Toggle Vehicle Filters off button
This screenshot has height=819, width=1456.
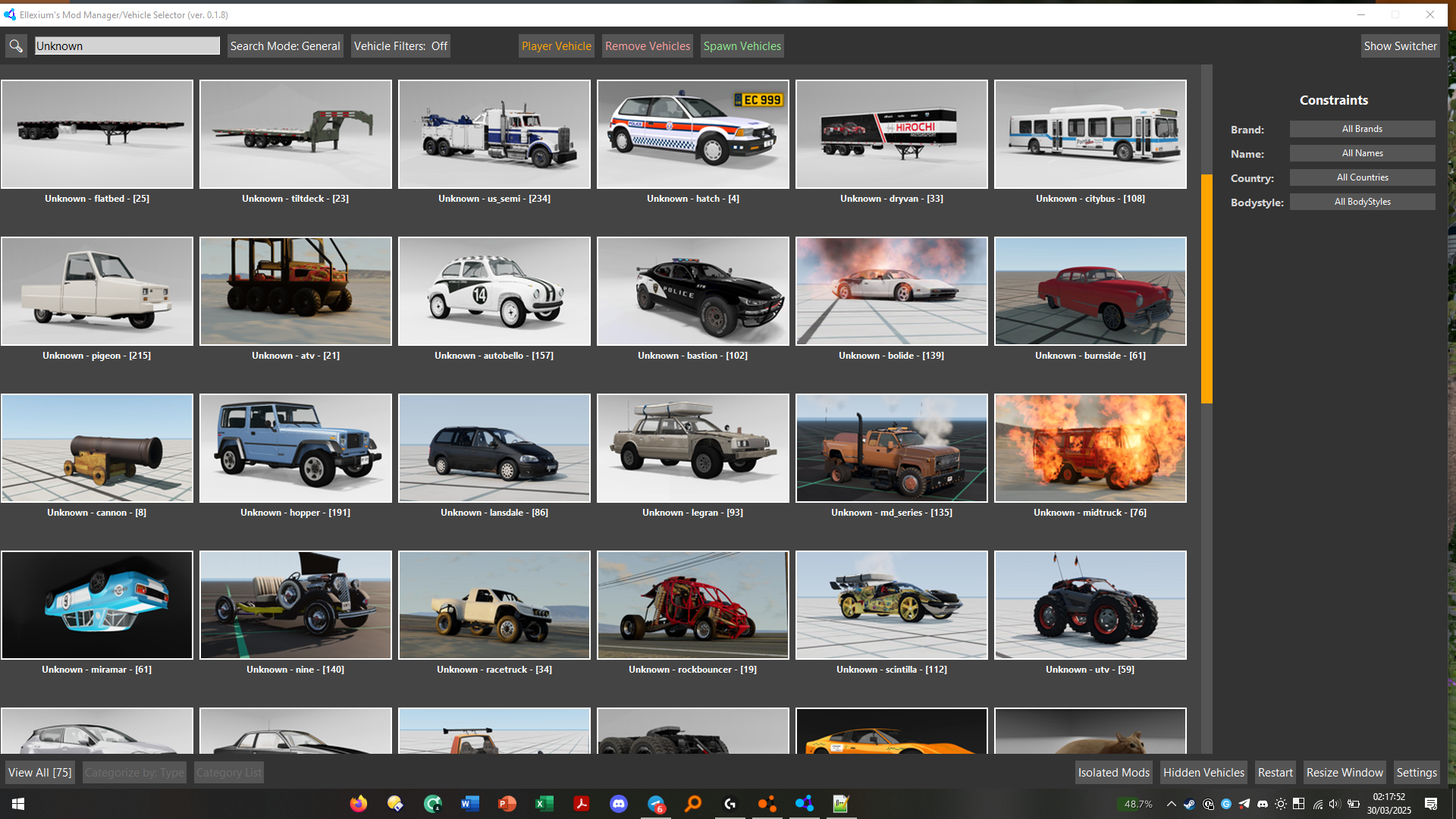click(400, 46)
